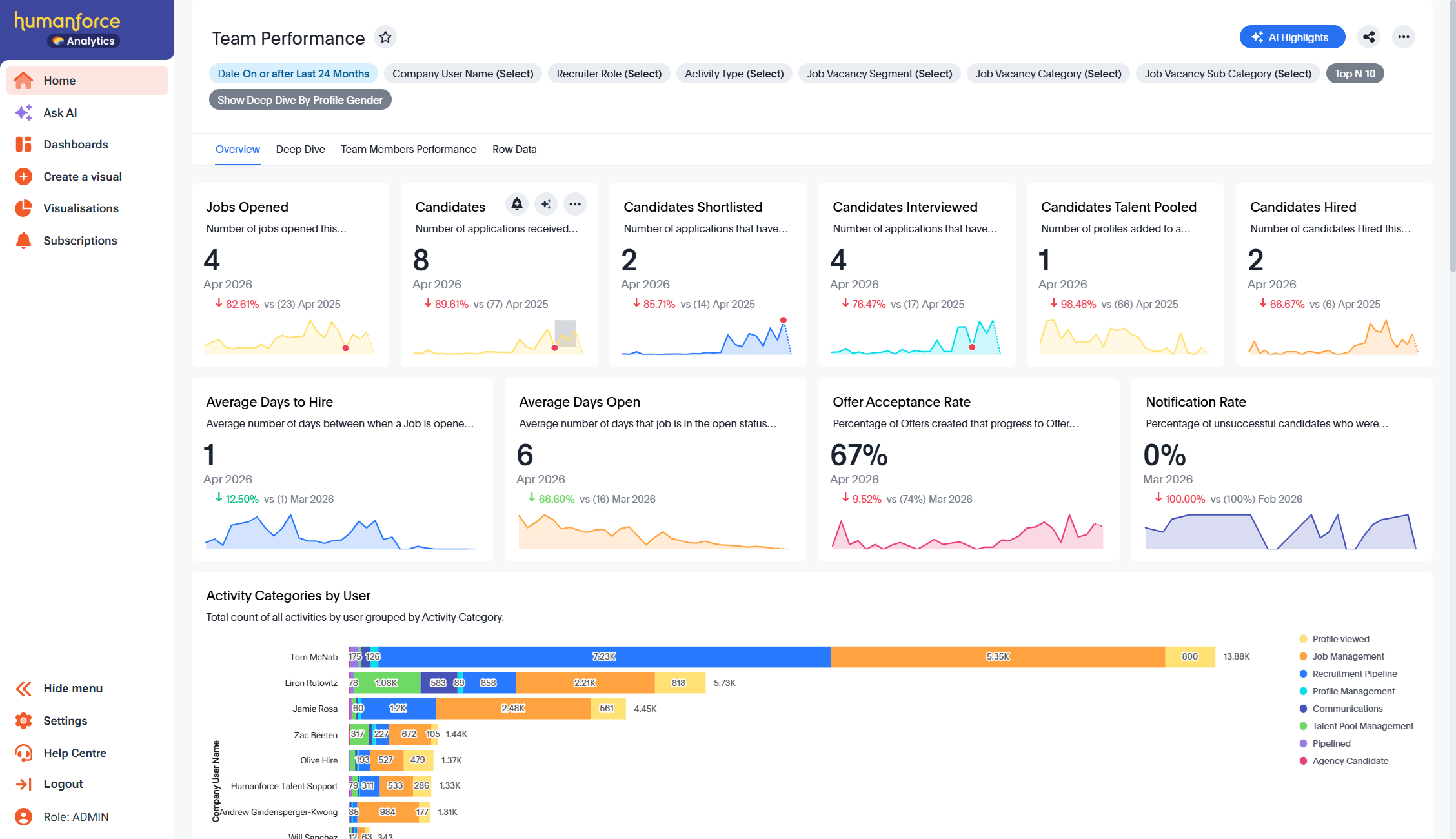
Task: Click the share icon in header
Action: (1369, 37)
